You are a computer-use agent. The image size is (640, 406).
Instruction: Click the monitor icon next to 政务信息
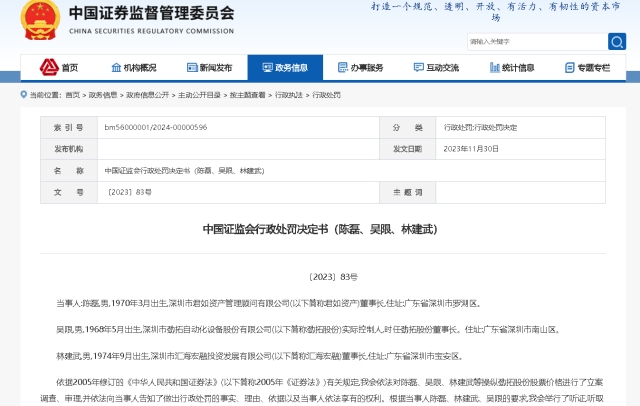coord(267,68)
